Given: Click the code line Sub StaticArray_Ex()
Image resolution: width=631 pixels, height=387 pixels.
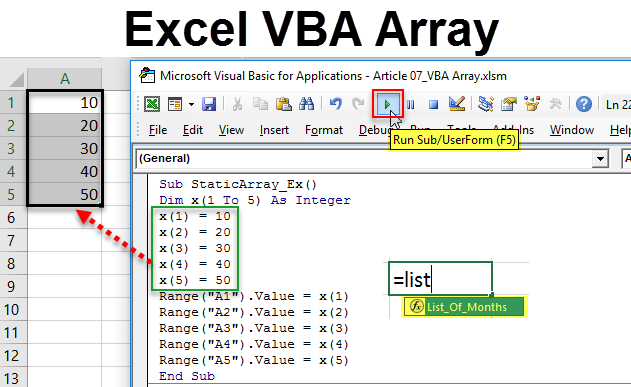Looking at the screenshot, I should tap(238, 184).
